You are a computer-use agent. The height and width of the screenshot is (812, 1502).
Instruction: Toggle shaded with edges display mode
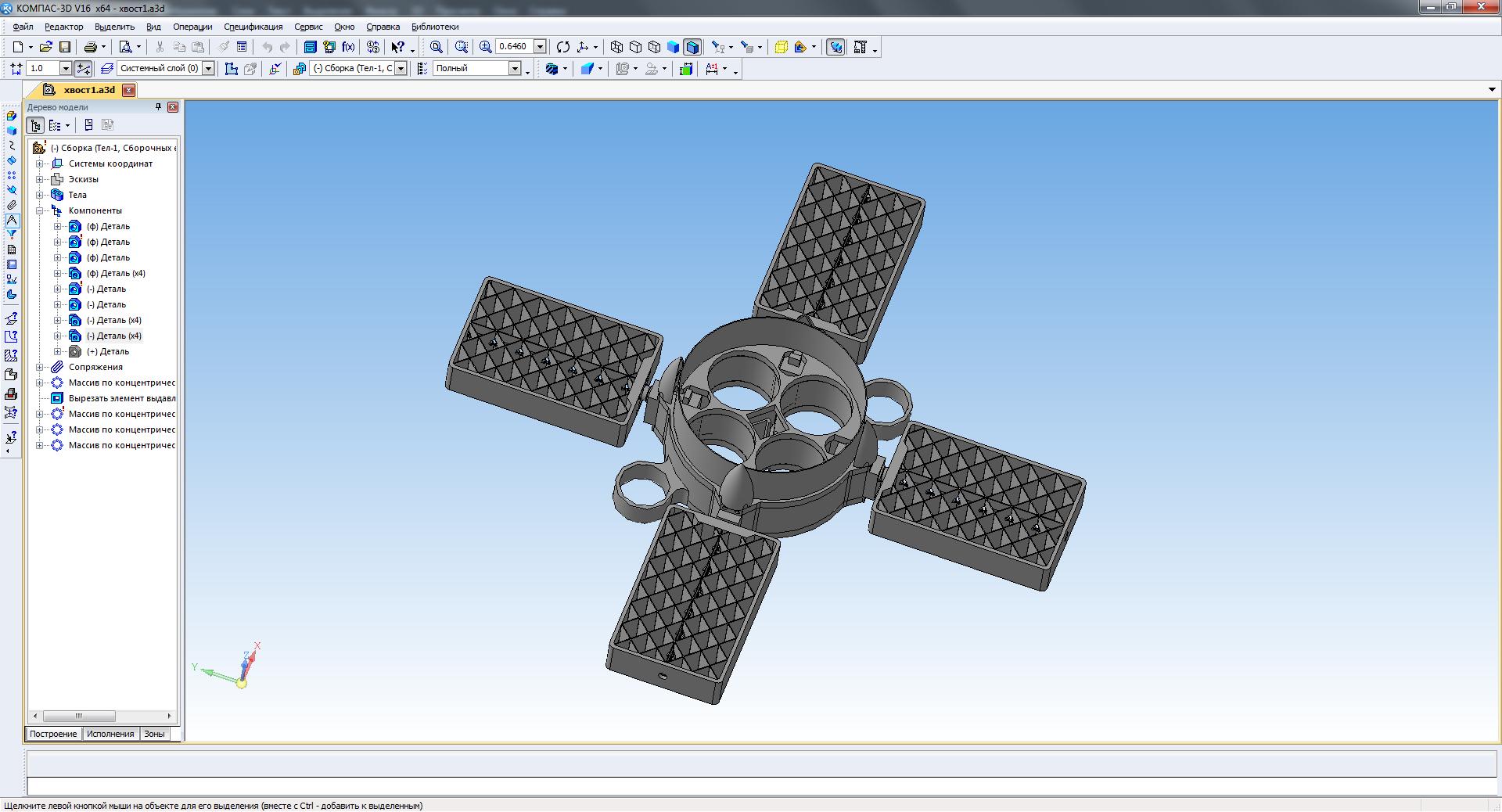692,48
